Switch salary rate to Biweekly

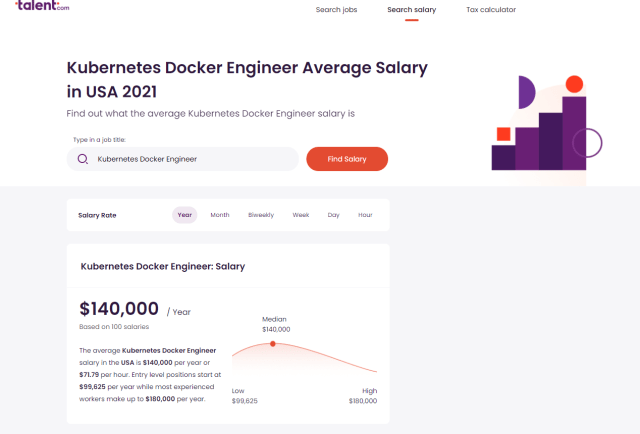[x=260, y=215]
